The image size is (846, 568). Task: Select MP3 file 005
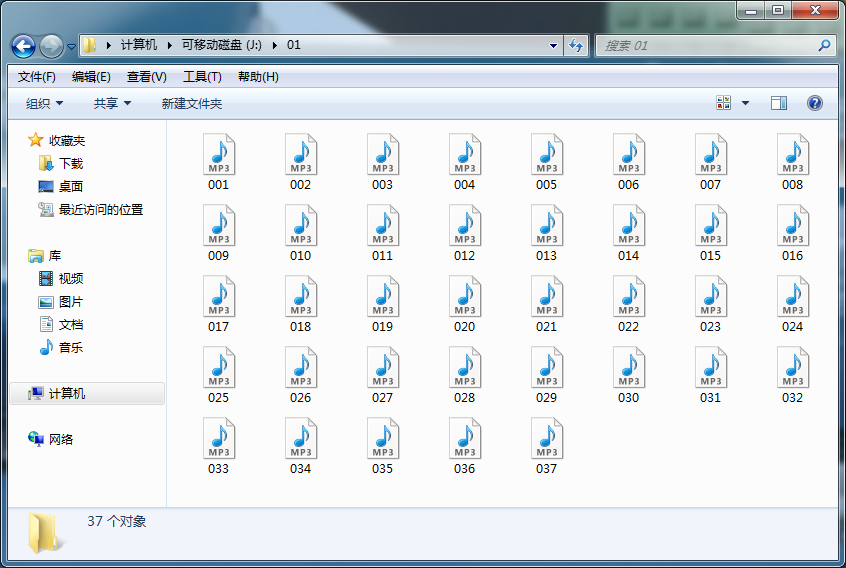pyautogui.click(x=547, y=162)
